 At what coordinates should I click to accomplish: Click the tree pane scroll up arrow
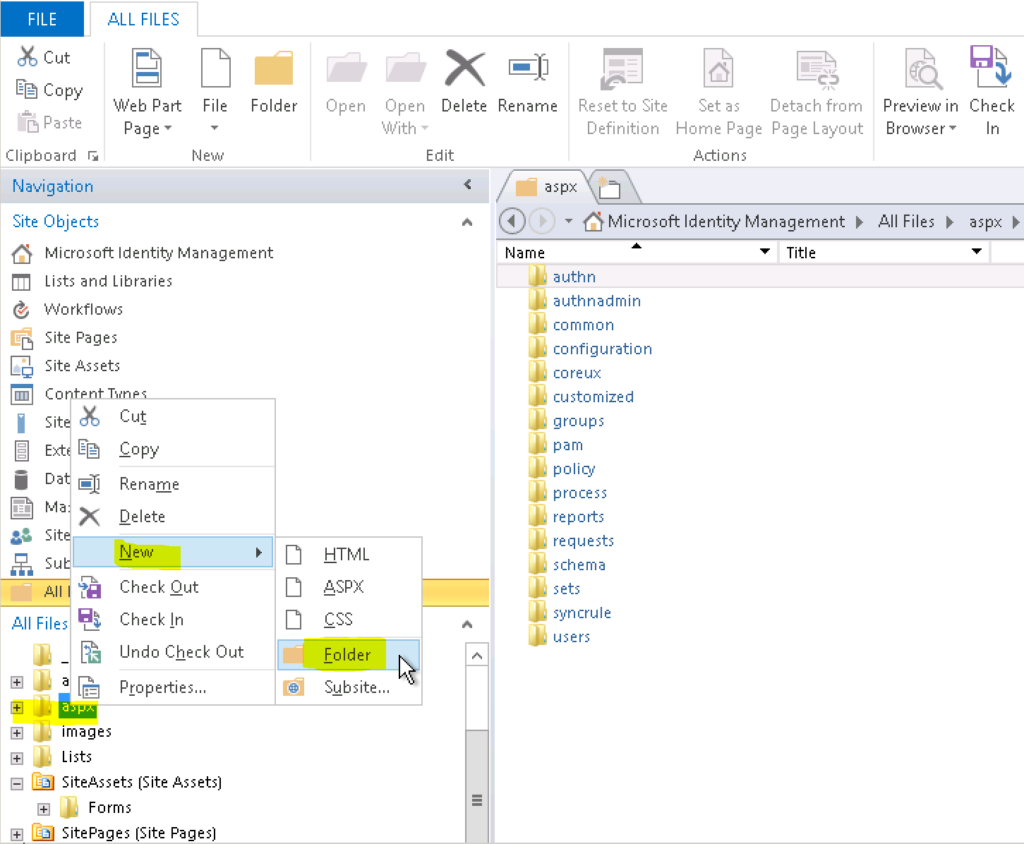477,656
